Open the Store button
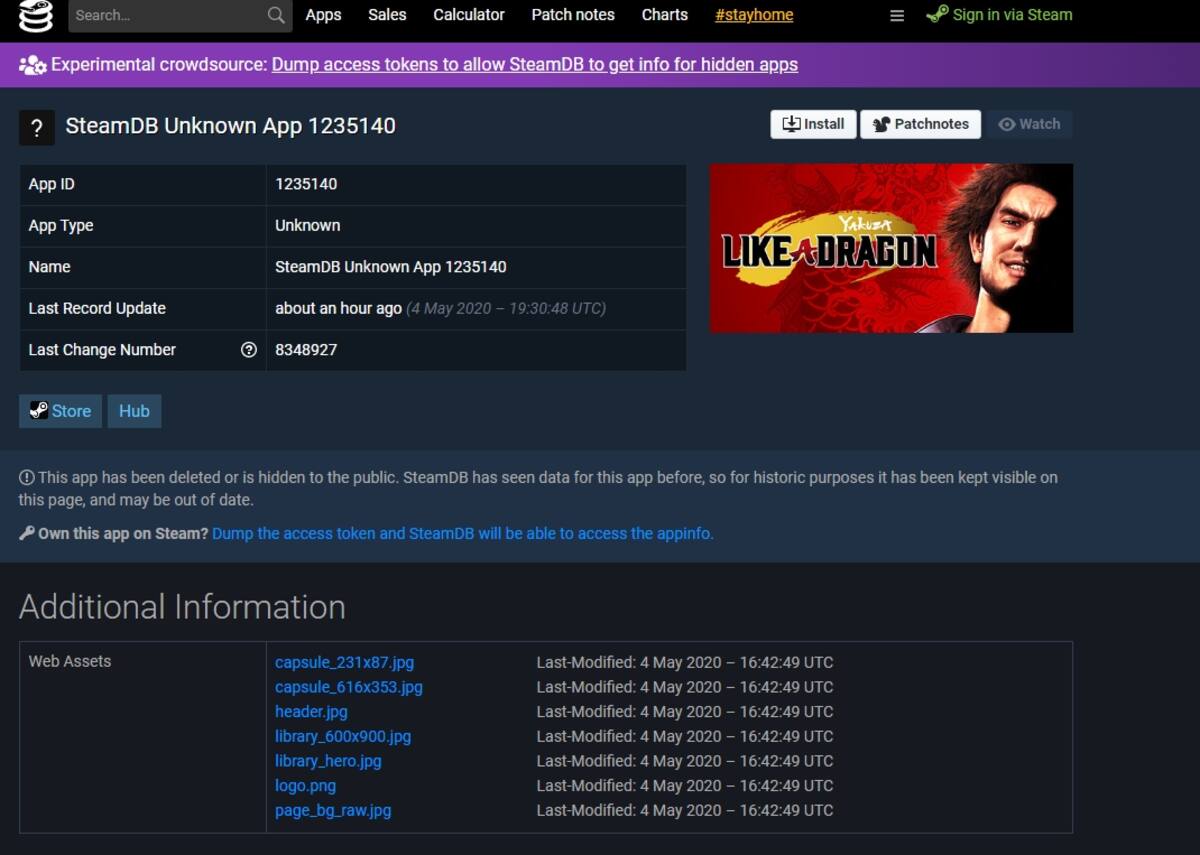 60,411
